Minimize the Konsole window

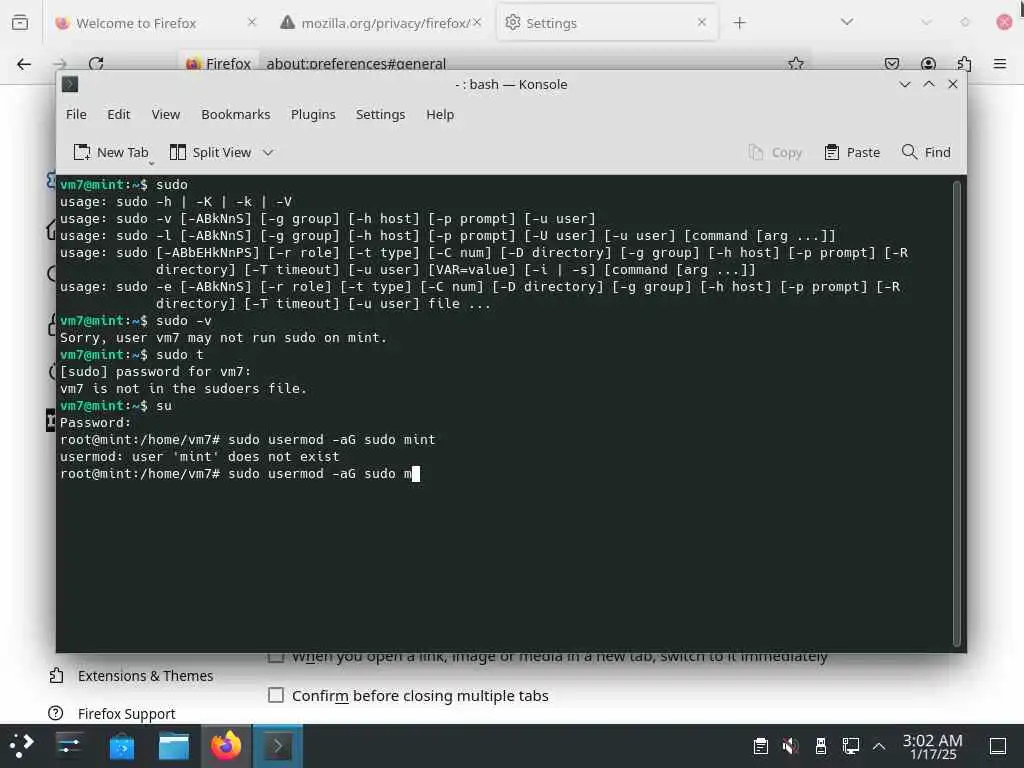coord(904,84)
